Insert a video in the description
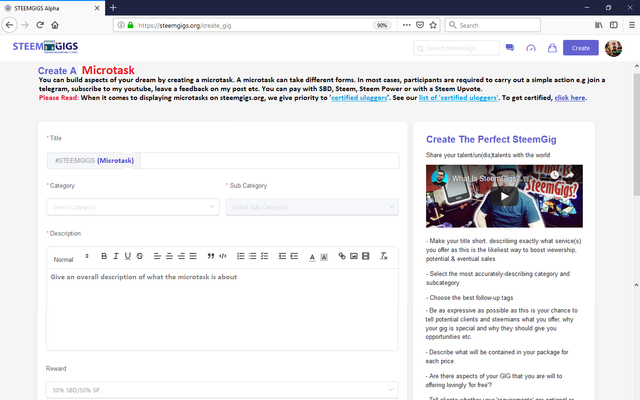This screenshot has width=640, height=400. coord(366,256)
